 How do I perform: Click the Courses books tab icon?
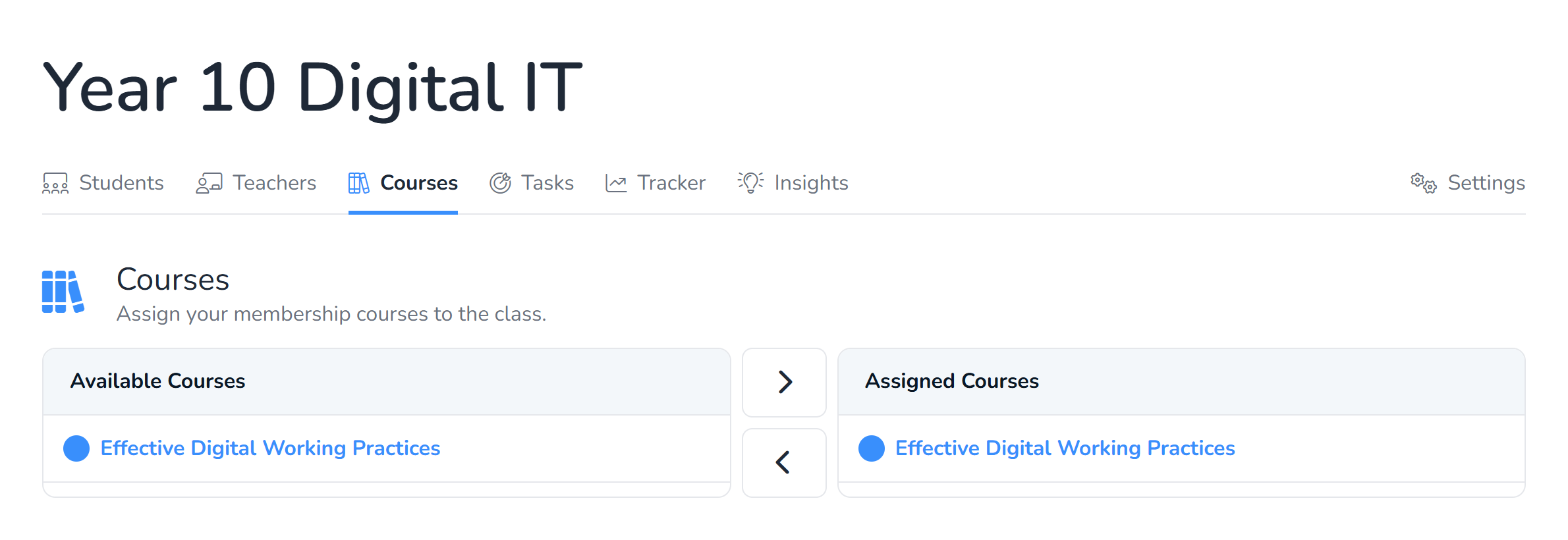tap(359, 183)
